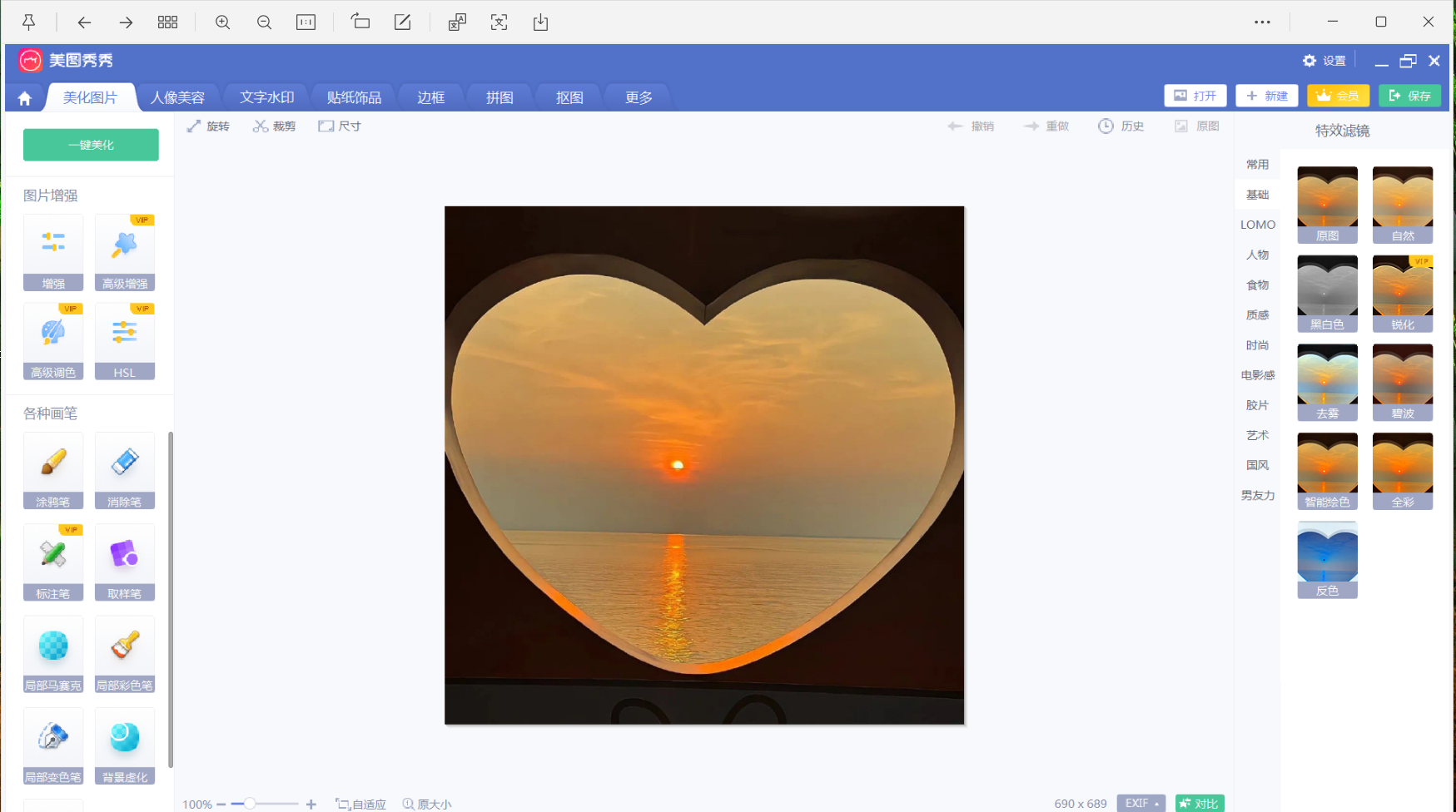Expand the EXIF info dropdown
The width and height of the screenshot is (1456, 812).
pyautogui.click(x=1140, y=803)
